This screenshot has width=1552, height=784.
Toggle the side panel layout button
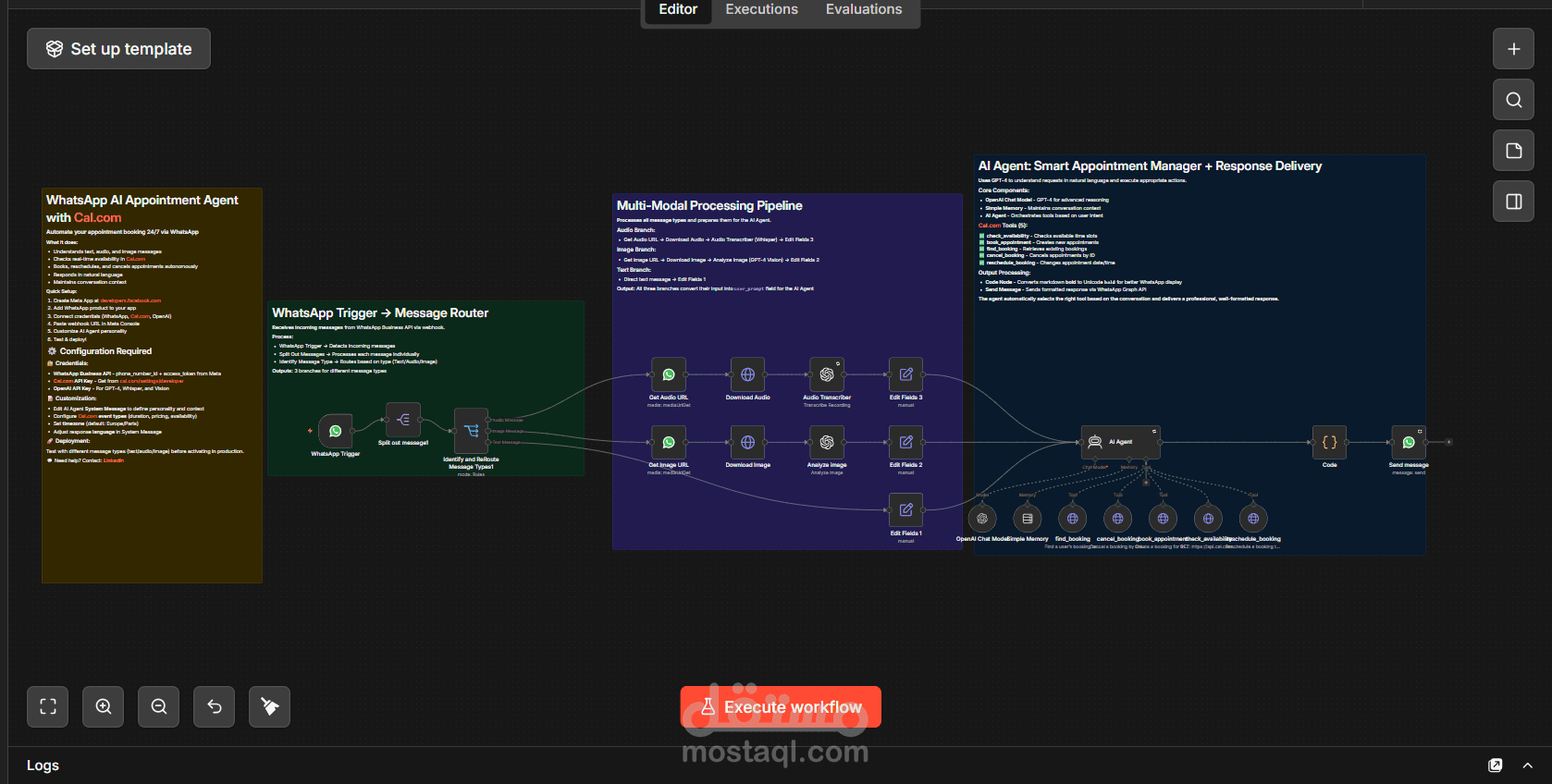pos(1513,202)
